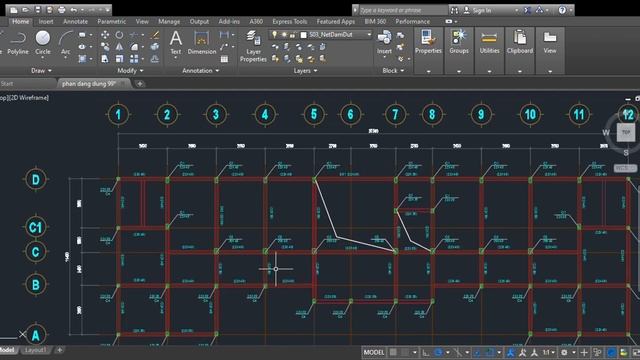The image size is (640, 360).
Task: Click the keyword search input field
Action: 403,10
